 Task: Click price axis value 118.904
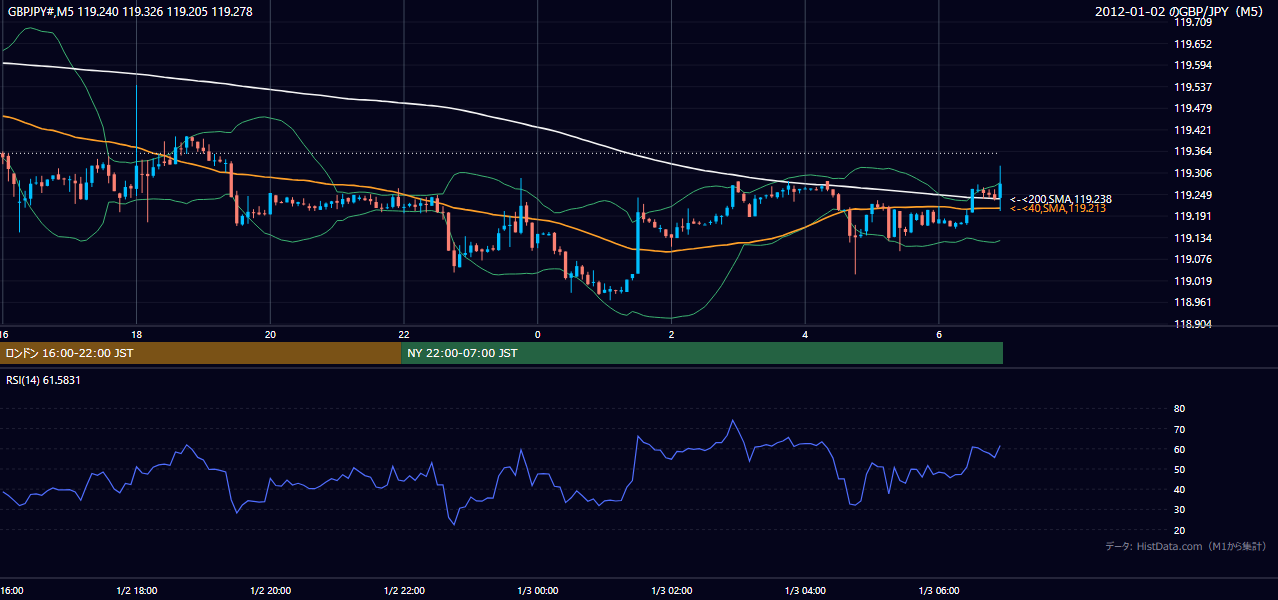pos(1193,324)
